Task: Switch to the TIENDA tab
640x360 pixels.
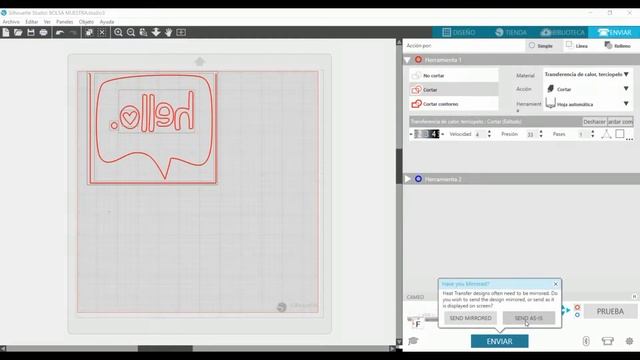Action: 511,32
